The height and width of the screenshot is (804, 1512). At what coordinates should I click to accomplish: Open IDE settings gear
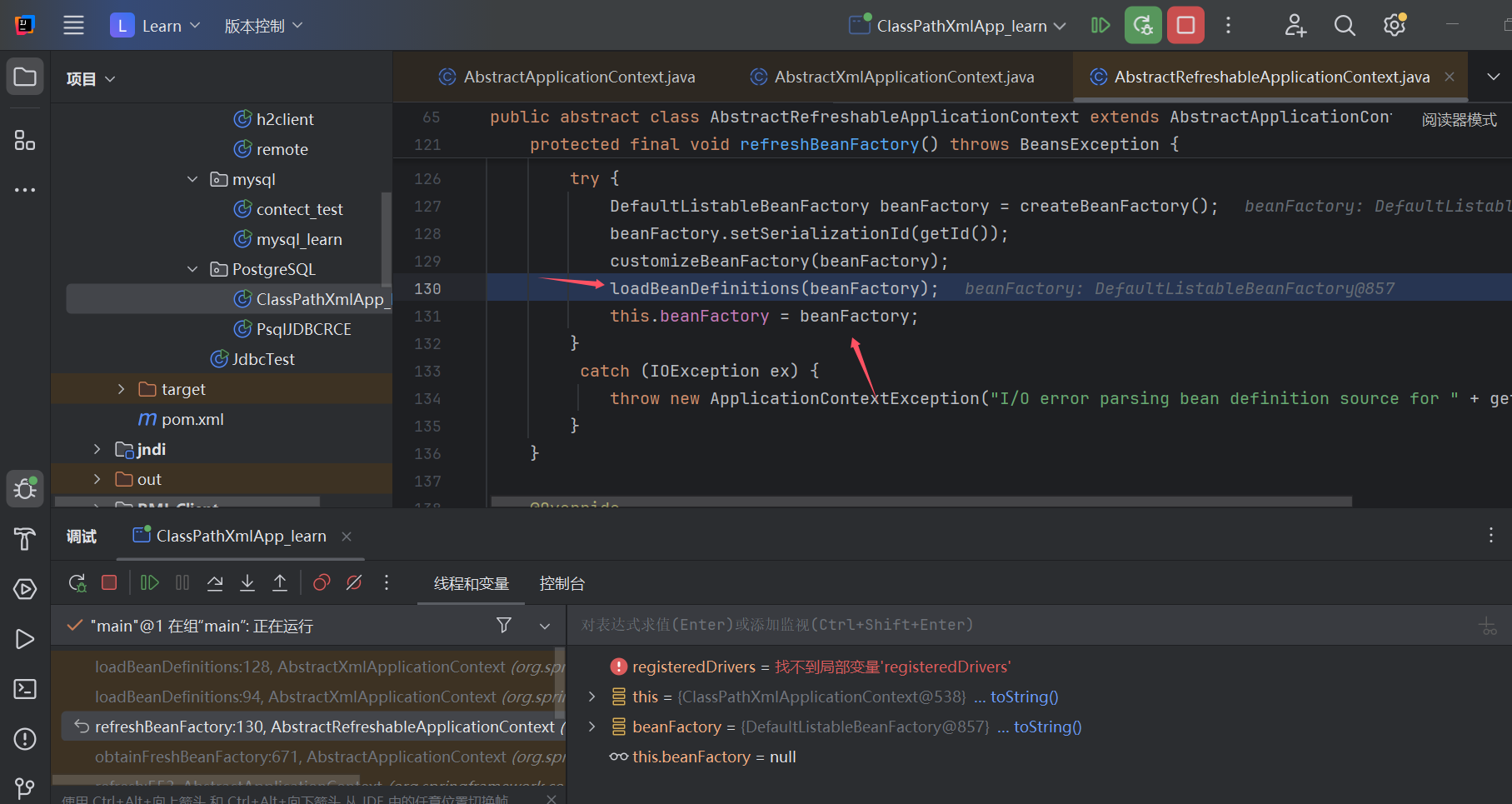1395,25
